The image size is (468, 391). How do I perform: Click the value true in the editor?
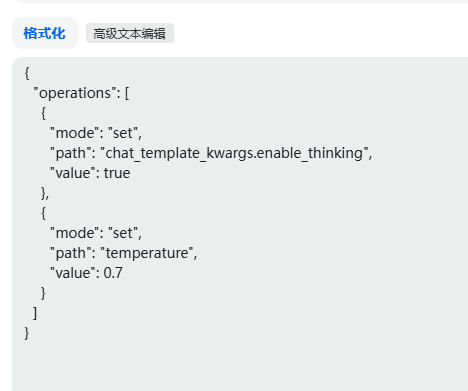click(x=117, y=173)
